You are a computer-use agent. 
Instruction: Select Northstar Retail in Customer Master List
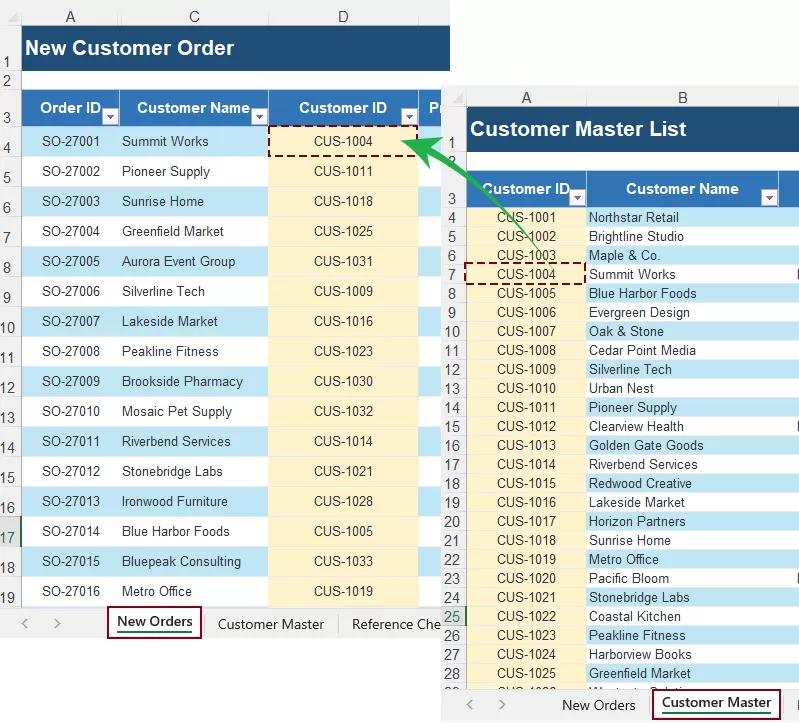pyautogui.click(x=682, y=218)
